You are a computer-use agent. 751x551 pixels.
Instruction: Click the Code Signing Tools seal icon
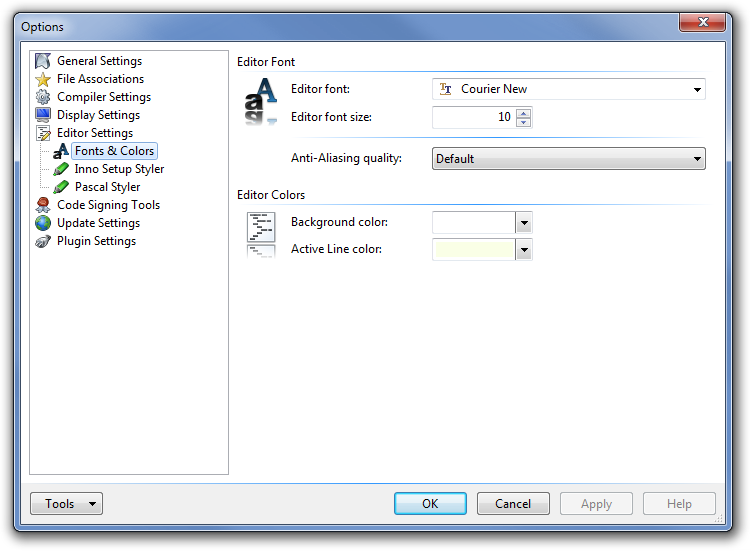click(43, 205)
